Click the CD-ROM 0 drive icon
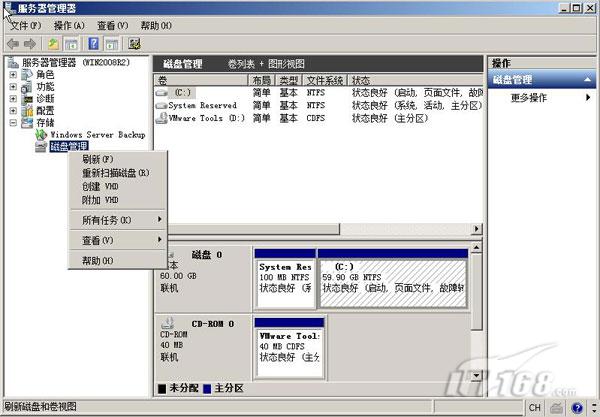600x417 pixels. (168, 323)
